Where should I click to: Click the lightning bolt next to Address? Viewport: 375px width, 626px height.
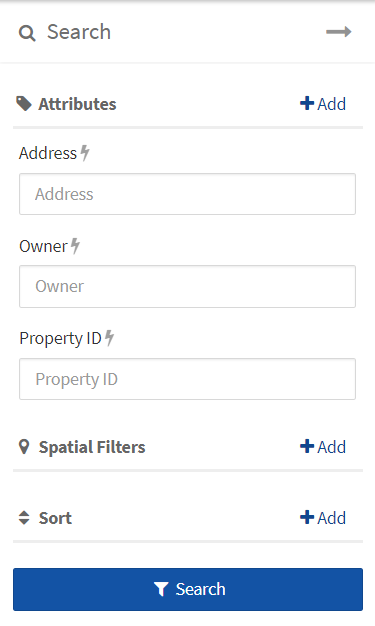tap(85, 153)
